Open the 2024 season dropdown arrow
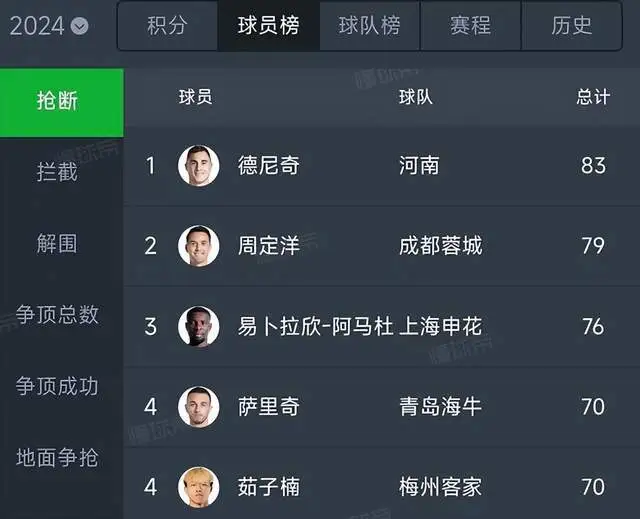 click(79, 26)
